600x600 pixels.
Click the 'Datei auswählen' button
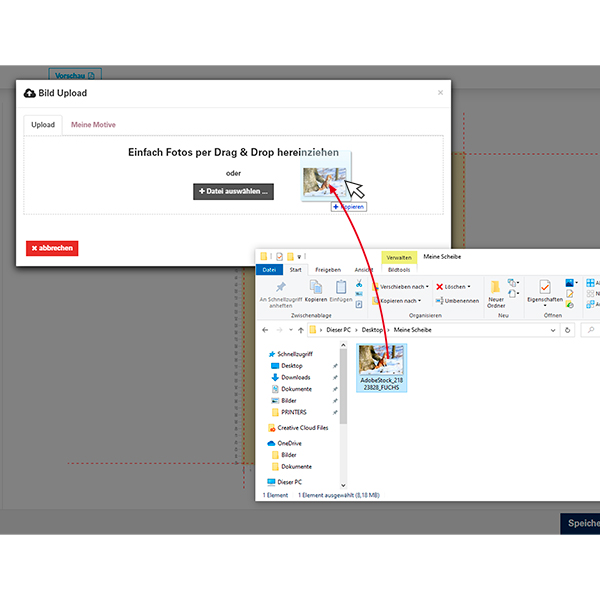[233, 191]
